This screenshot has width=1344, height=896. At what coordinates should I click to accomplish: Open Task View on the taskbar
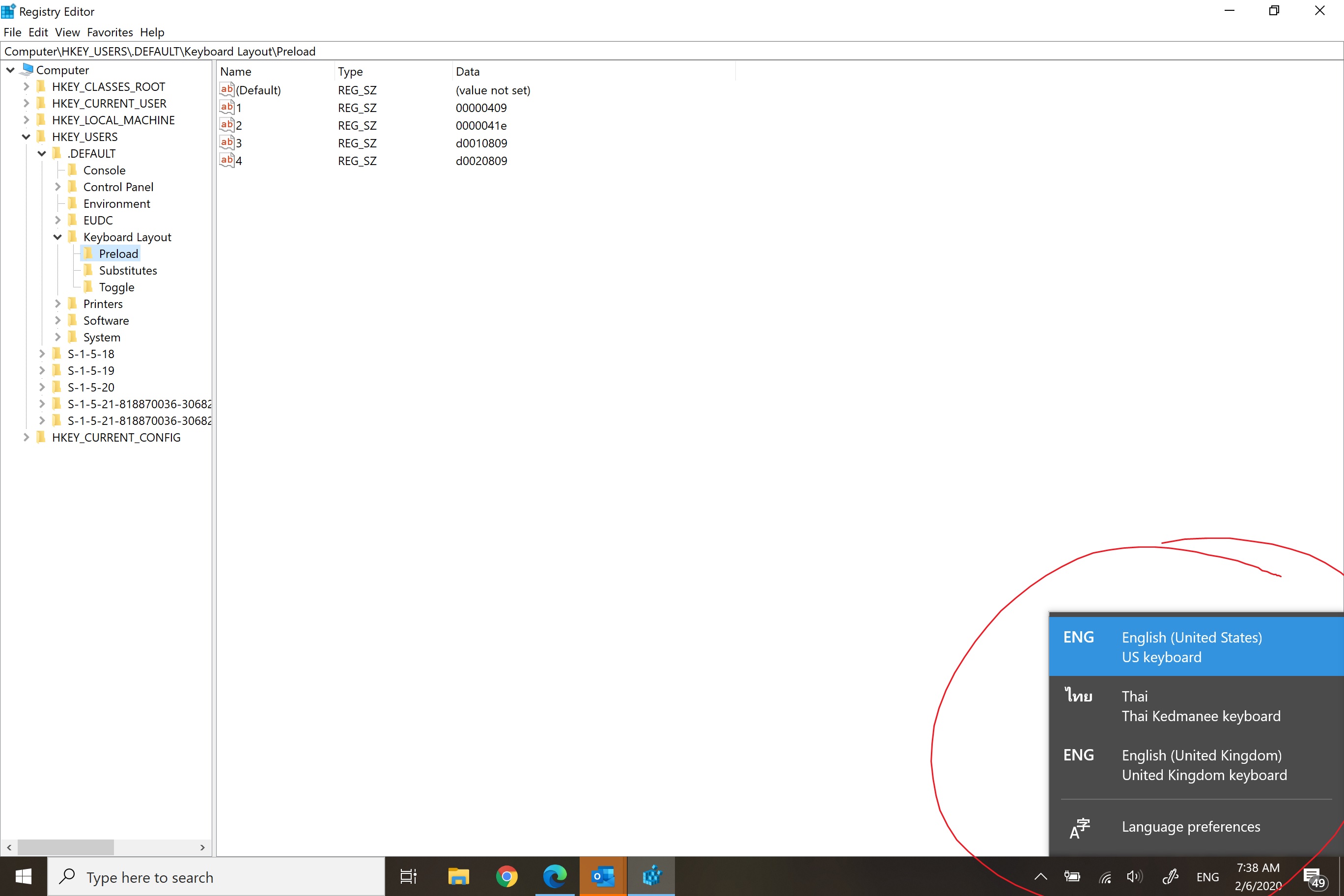(x=408, y=876)
